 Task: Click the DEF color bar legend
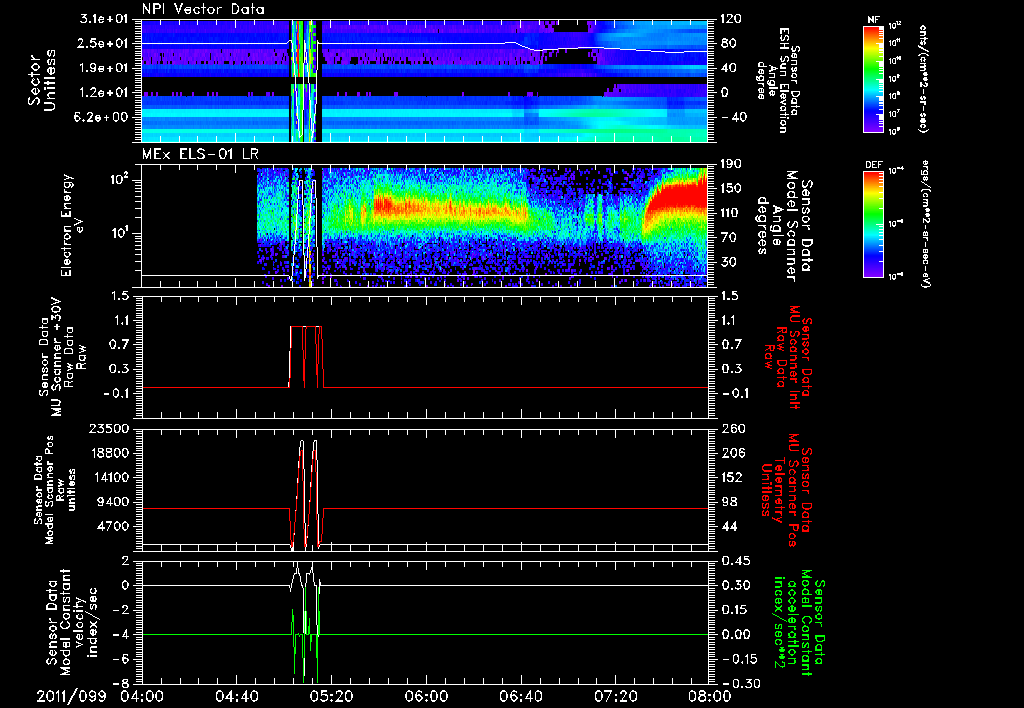point(873,224)
